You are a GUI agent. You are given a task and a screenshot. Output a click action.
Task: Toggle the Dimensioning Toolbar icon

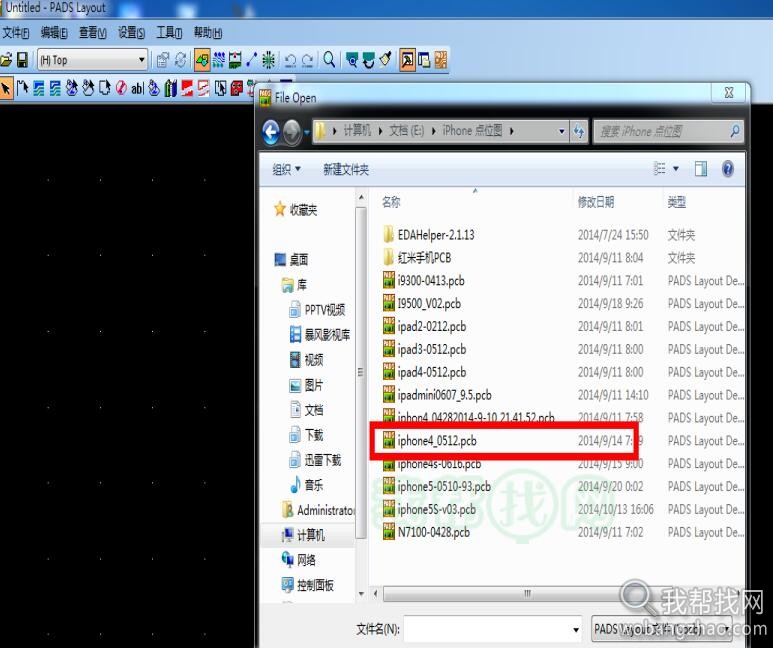tap(235, 60)
